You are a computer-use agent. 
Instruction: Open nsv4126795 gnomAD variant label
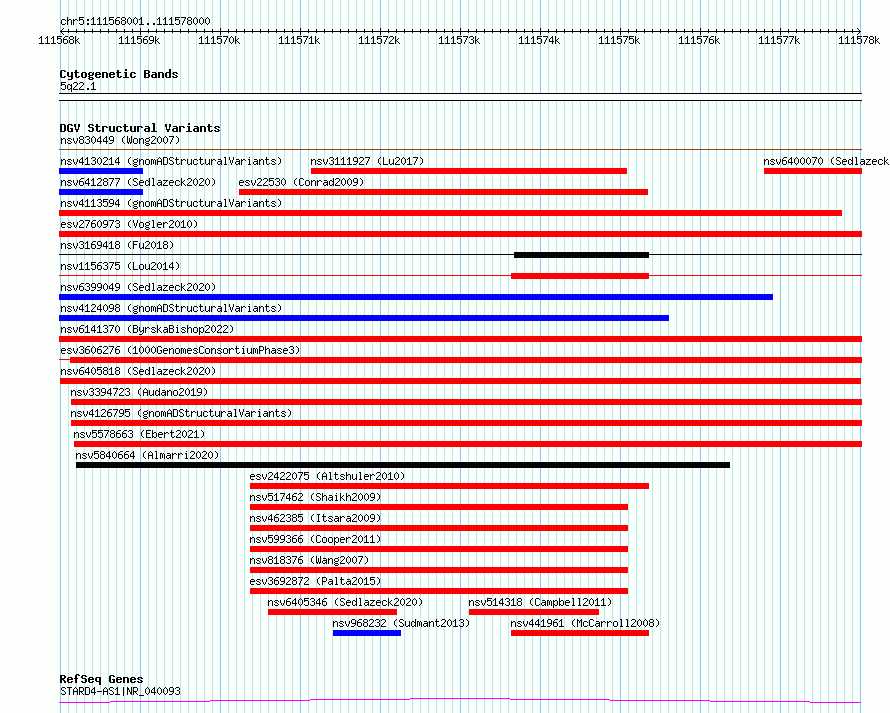point(181,413)
